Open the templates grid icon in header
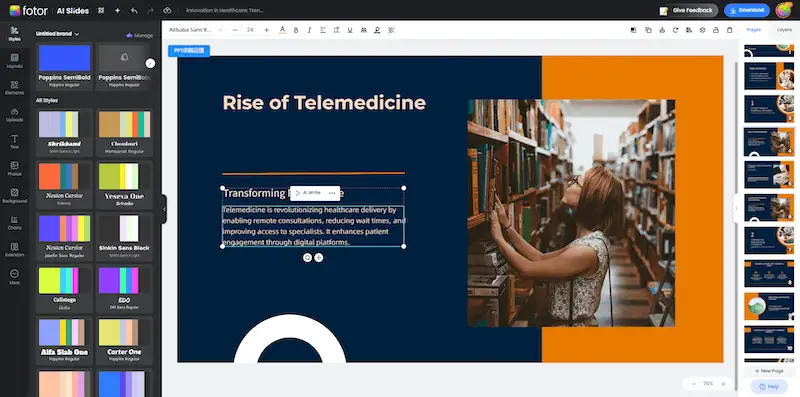 coord(101,10)
